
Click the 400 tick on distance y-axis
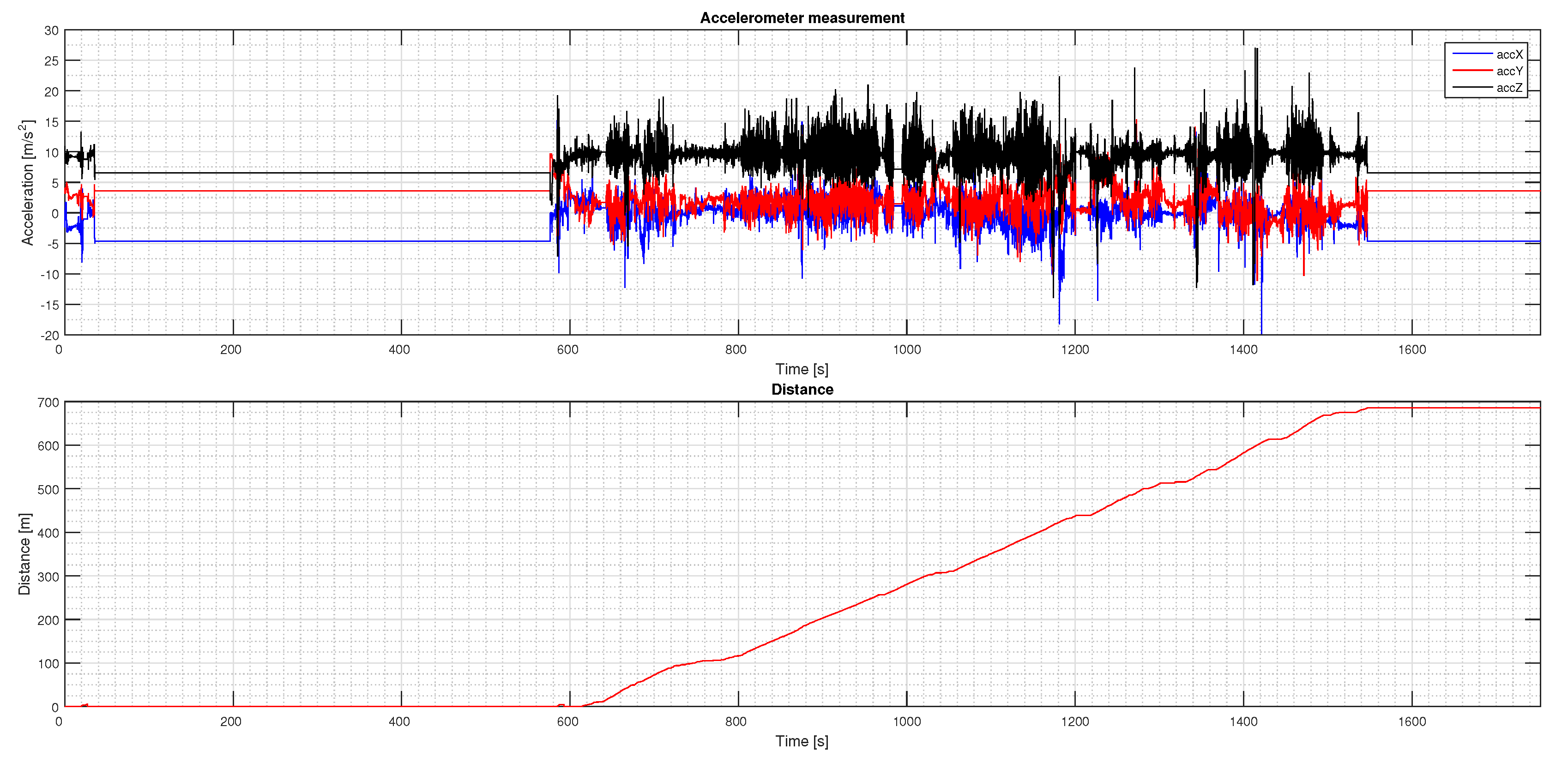tap(48, 533)
